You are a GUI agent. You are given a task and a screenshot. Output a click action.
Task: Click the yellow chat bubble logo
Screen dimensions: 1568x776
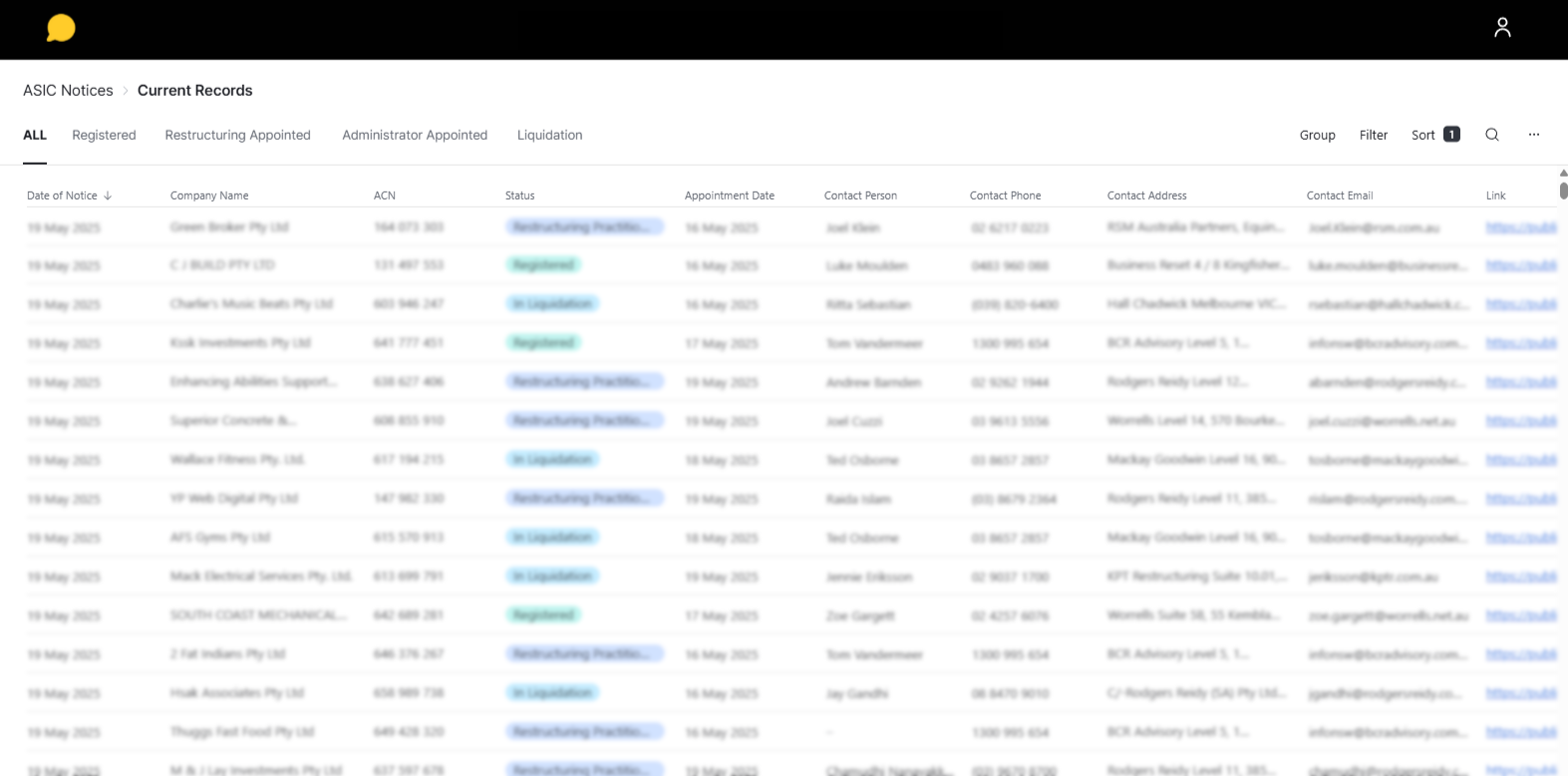tap(61, 28)
